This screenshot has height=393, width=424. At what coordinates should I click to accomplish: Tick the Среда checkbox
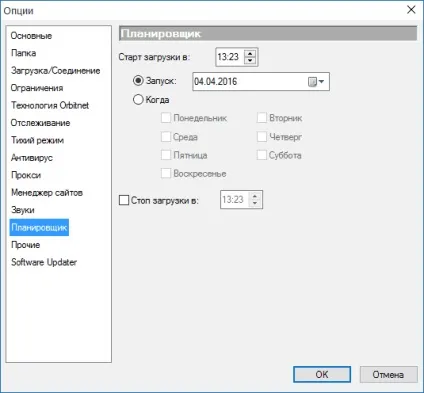click(x=166, y=137)
